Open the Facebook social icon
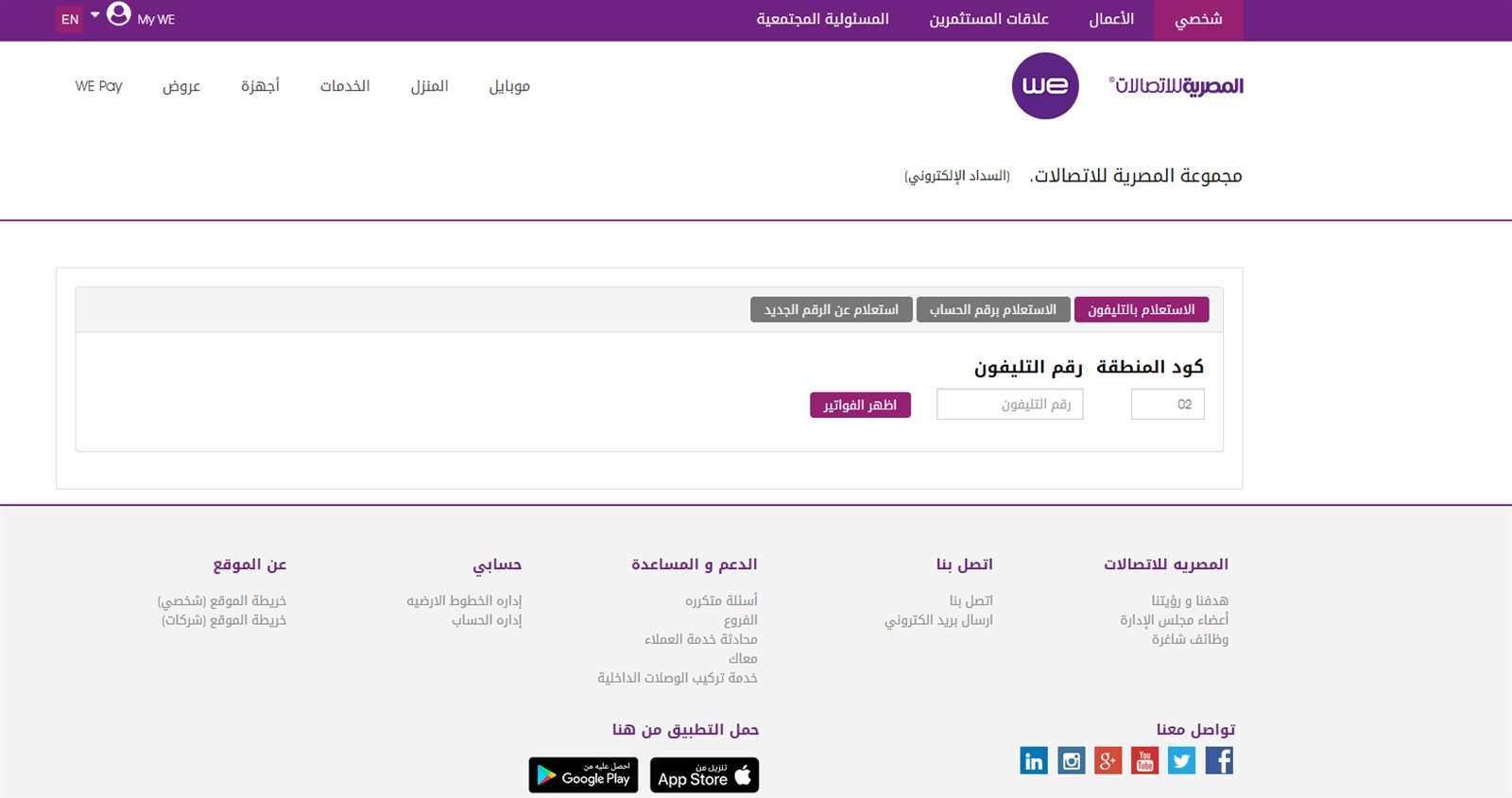1512x798 pixels. (x=1219, y=760)
